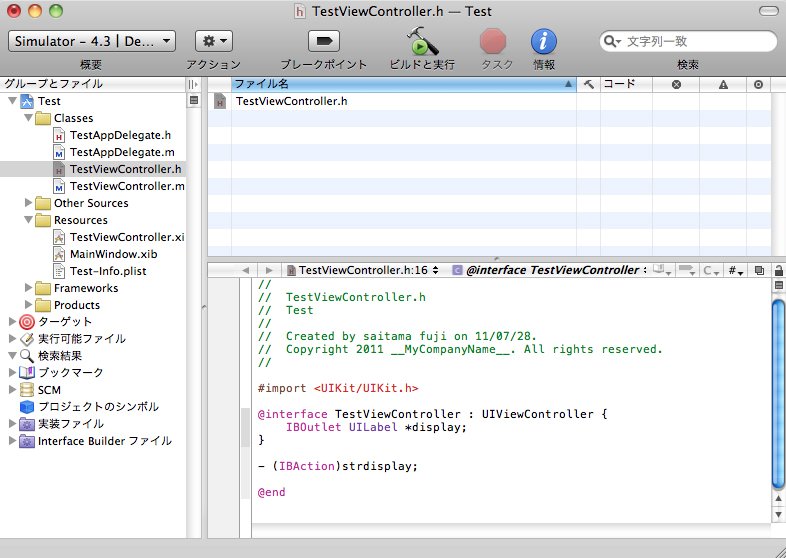Select MainWindow.xib in Resources
This screenshot has height=558, width=786.
(x=113, y=254)
